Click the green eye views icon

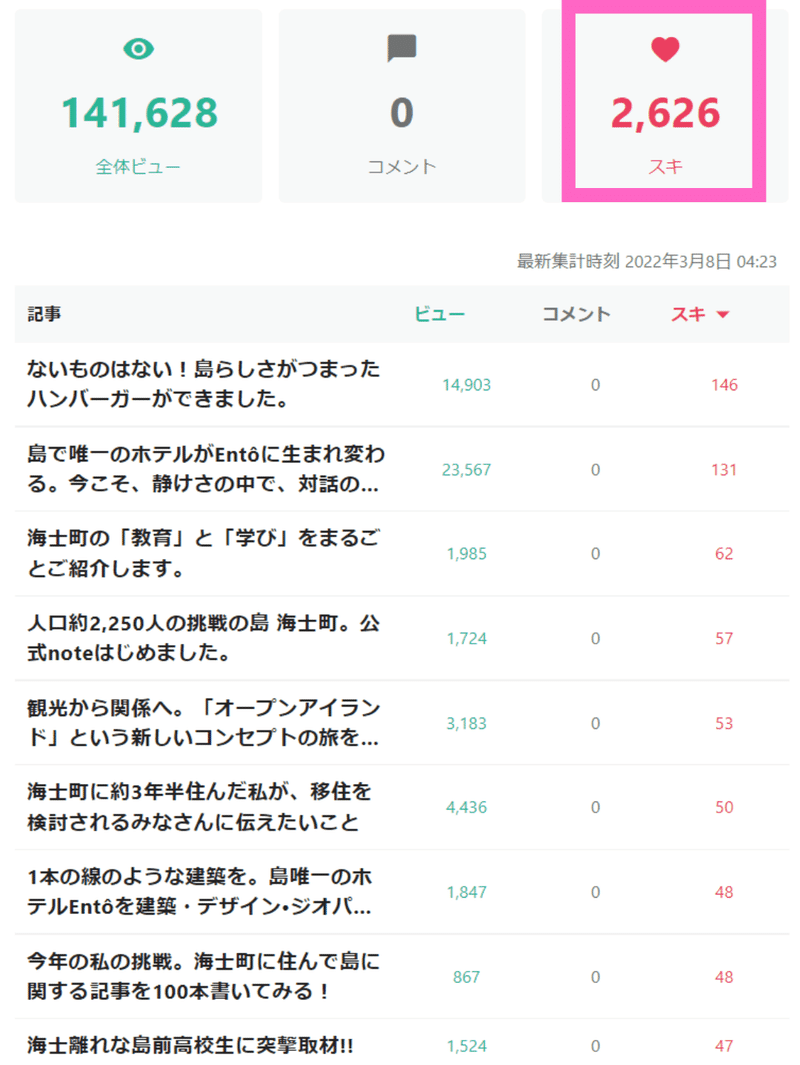point(139,49)
